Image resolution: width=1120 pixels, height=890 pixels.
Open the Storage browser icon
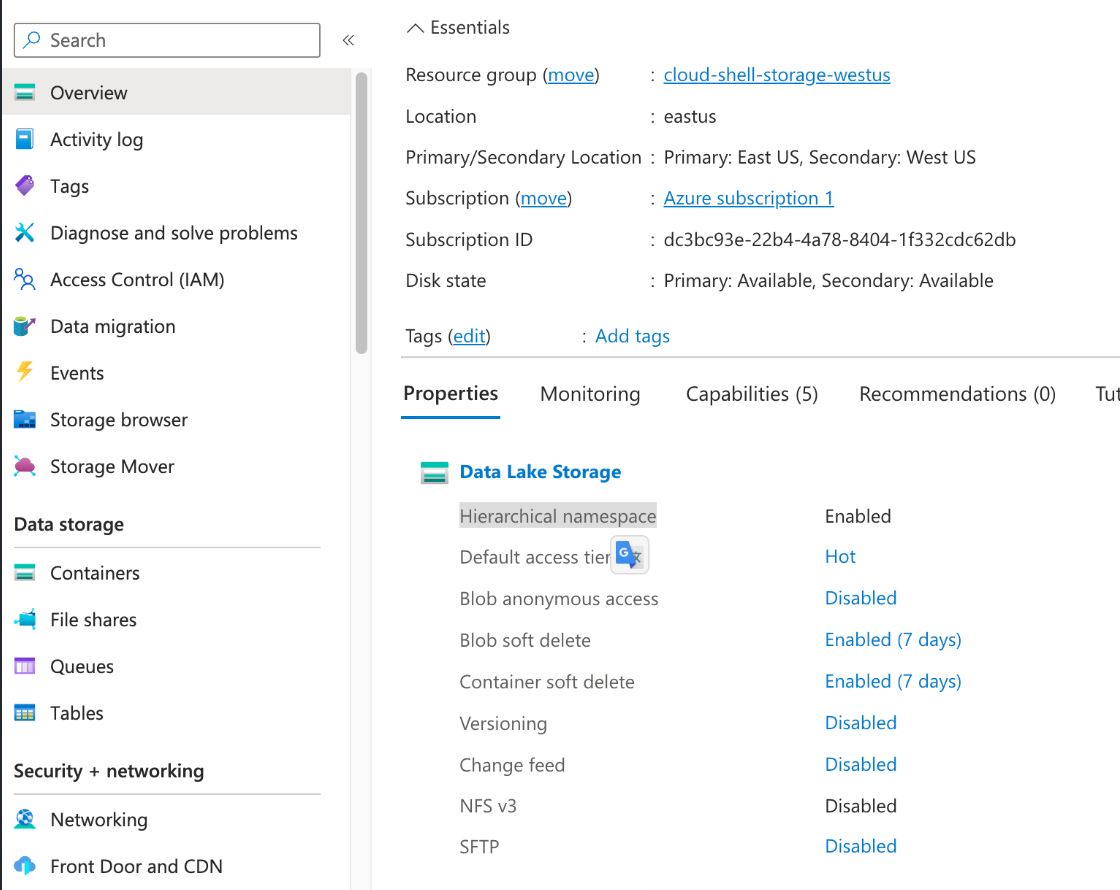pyautogui.click(x=25, y=420)
